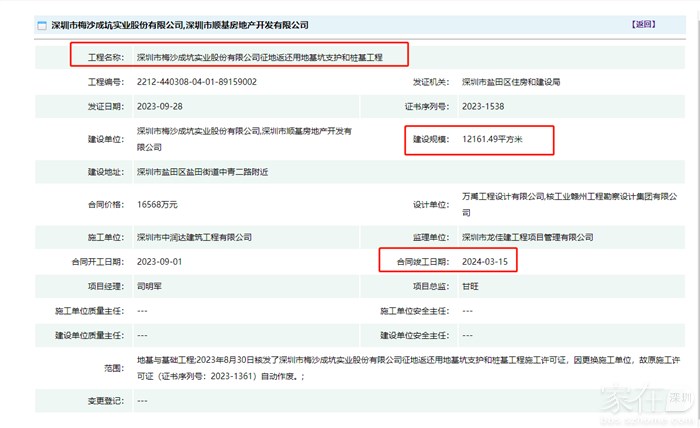Click the 项目总监 name 甘旺
This screenshot has height=428, width=700.
click(472, 286)
